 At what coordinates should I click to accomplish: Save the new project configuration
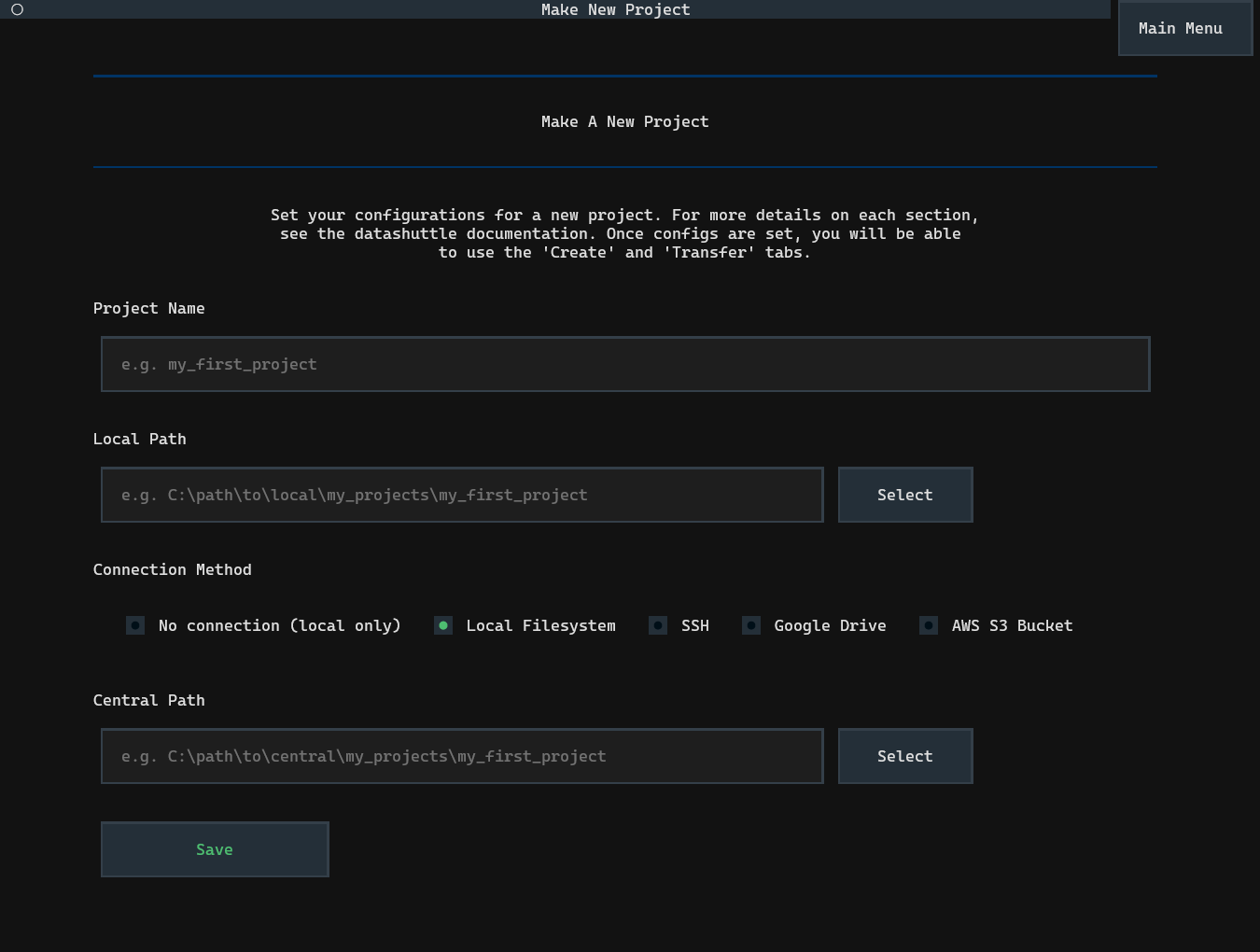click(215, 849)
